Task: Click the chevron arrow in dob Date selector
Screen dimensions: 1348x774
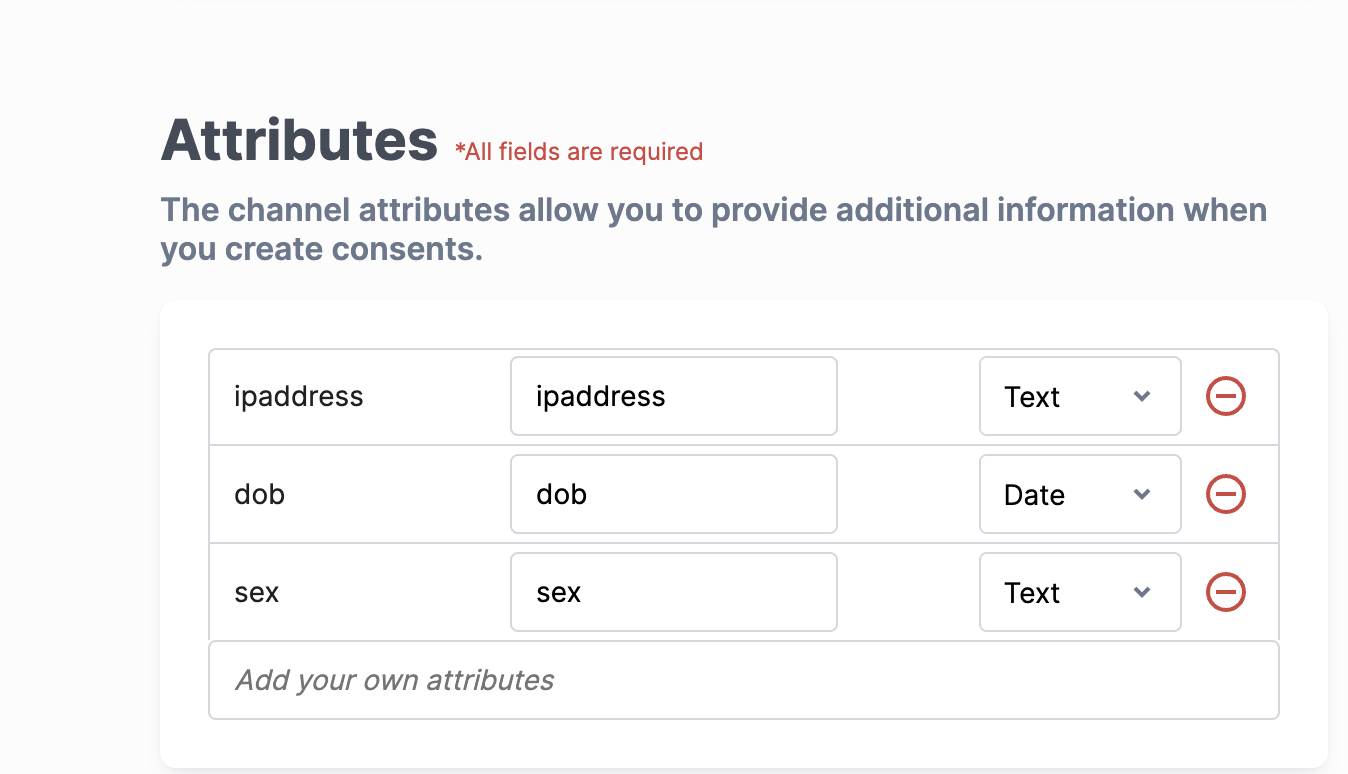Action: [x=1142, y=494]
